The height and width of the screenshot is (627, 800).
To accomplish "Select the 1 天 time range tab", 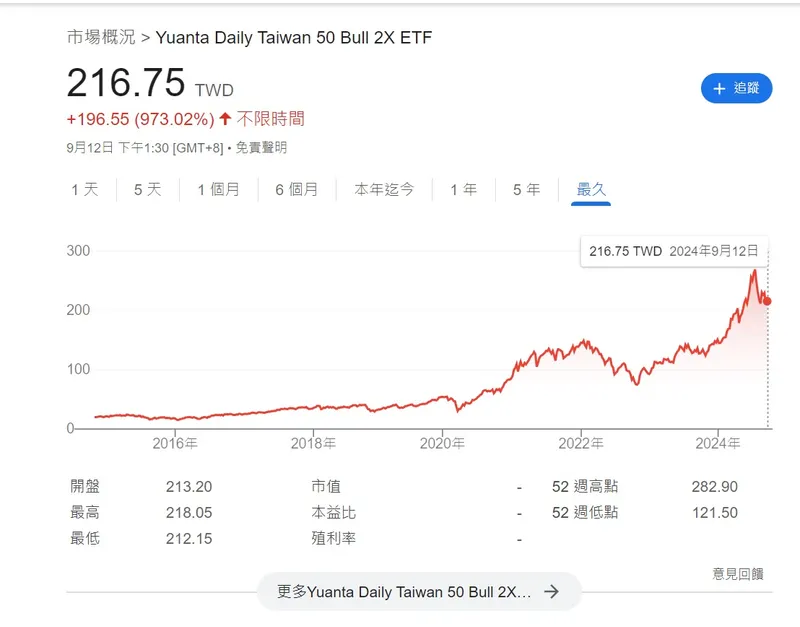I will point(85,189).
